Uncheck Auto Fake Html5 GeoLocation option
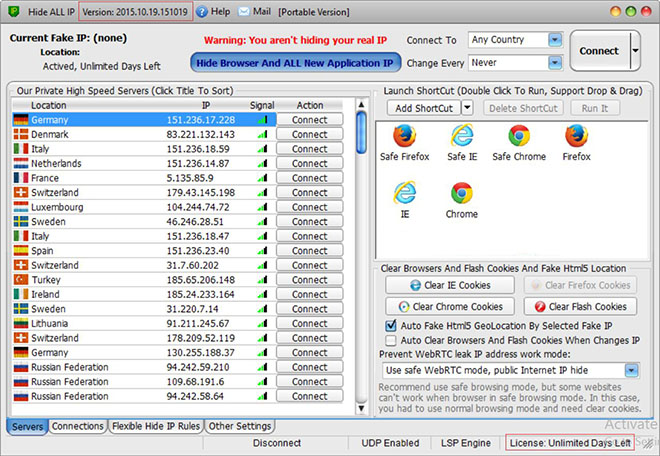The image size is (660, 456). click(x=391, y=325)
